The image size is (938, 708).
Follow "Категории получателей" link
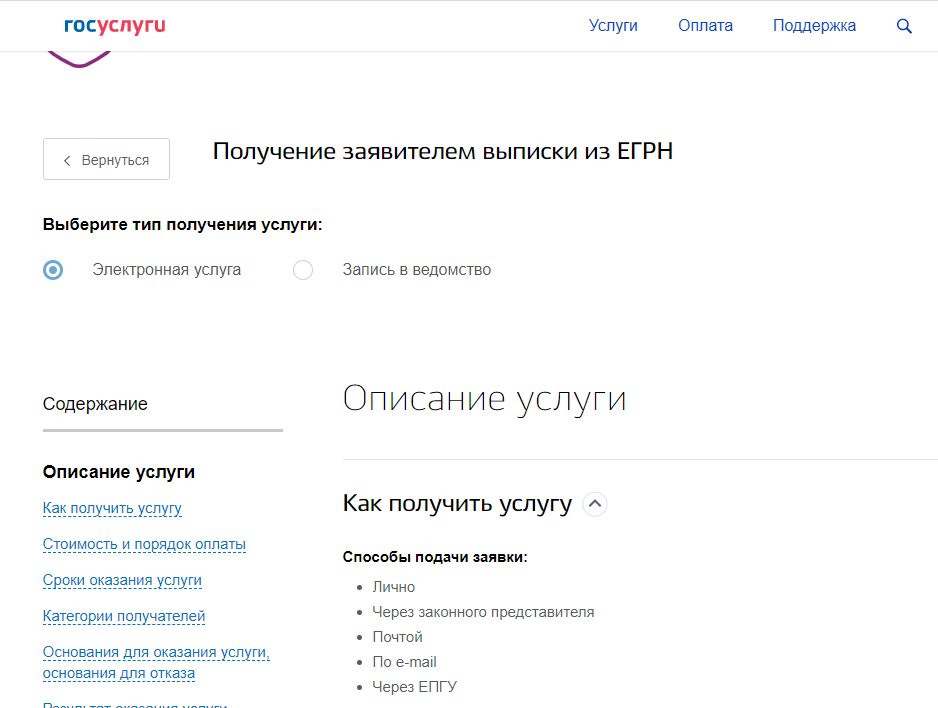pyautogui.click(x=124, y=616)
